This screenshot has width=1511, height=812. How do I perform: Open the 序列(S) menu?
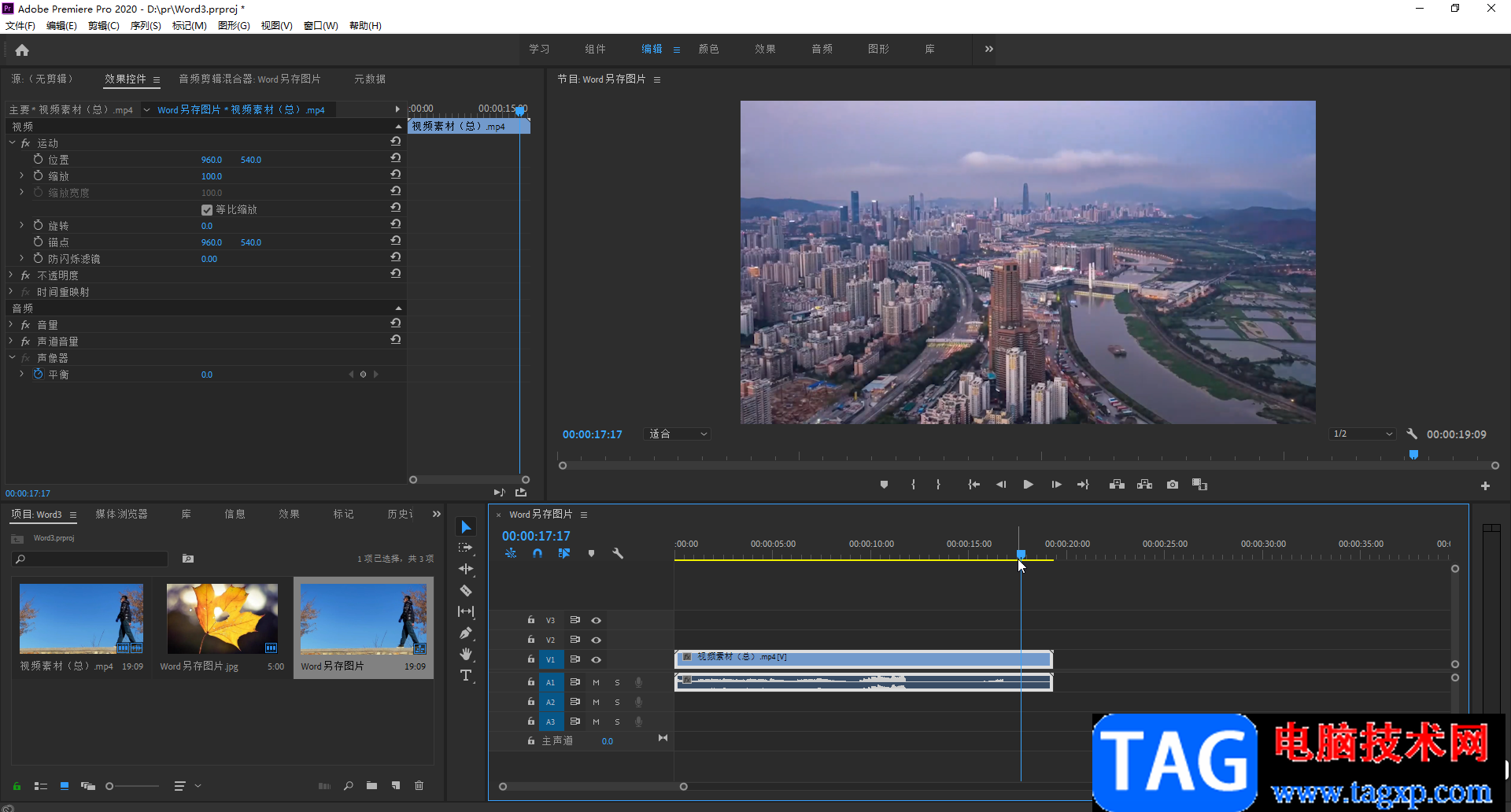146,26
